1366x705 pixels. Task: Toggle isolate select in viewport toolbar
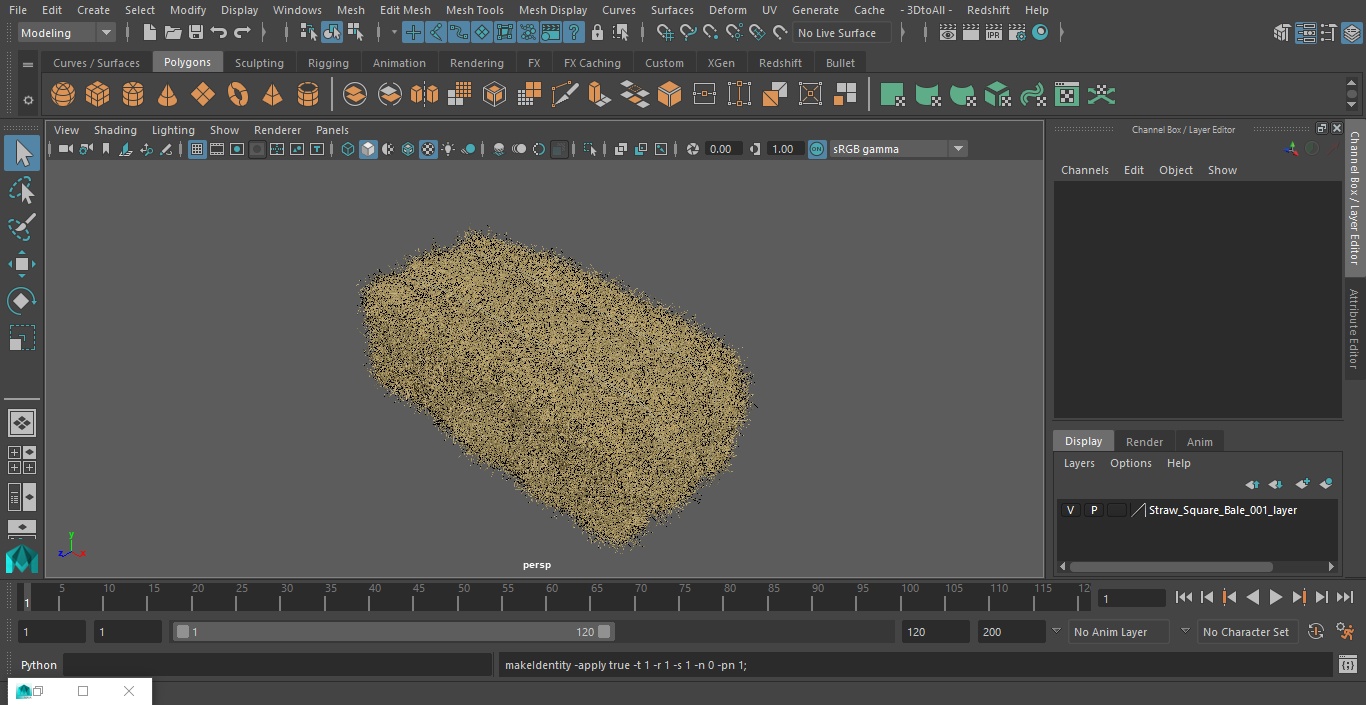[590, 149]
